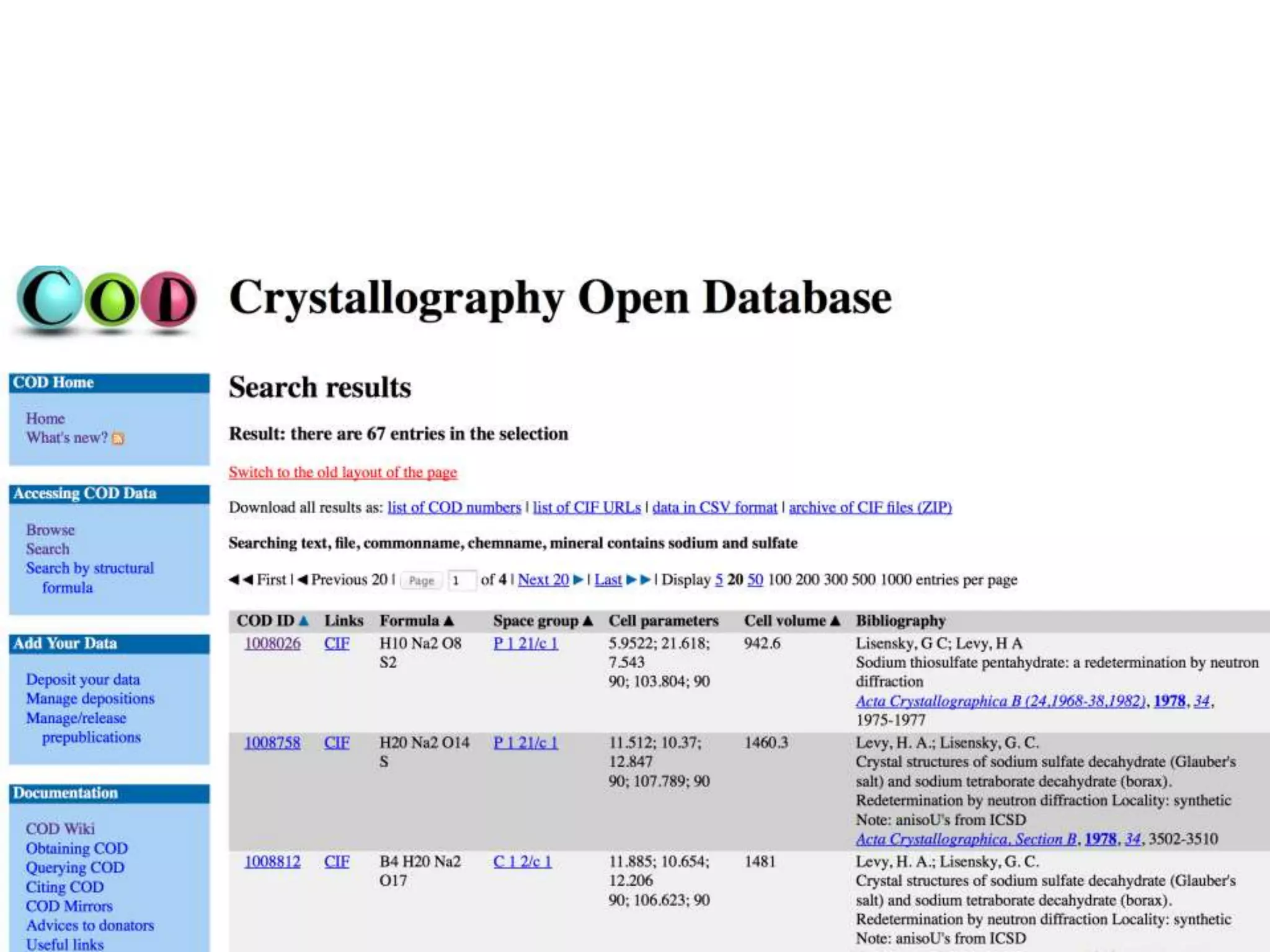Open space group C 1 2/c 1 link
Image resolution: width=1270 pixels, height=952 pixels.
[522, 862]
